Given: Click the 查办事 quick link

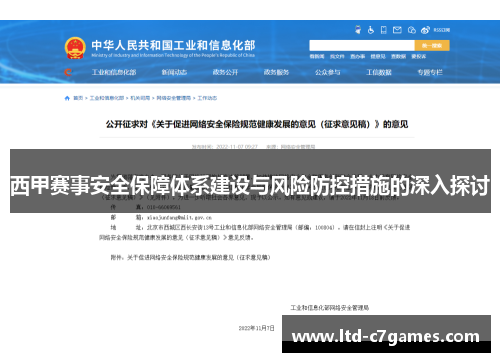Looking at the screenshot, I should pyautogui.click(x=357, y=57).
